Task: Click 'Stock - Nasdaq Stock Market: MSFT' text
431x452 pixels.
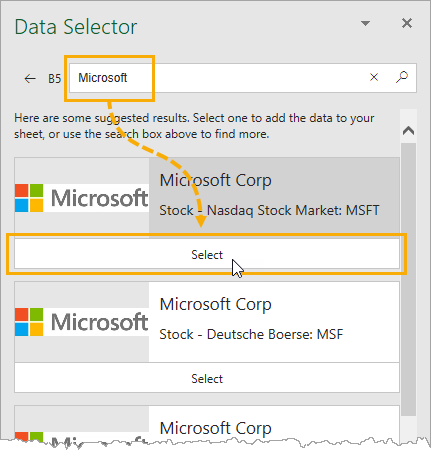Action: coord(269,210)
